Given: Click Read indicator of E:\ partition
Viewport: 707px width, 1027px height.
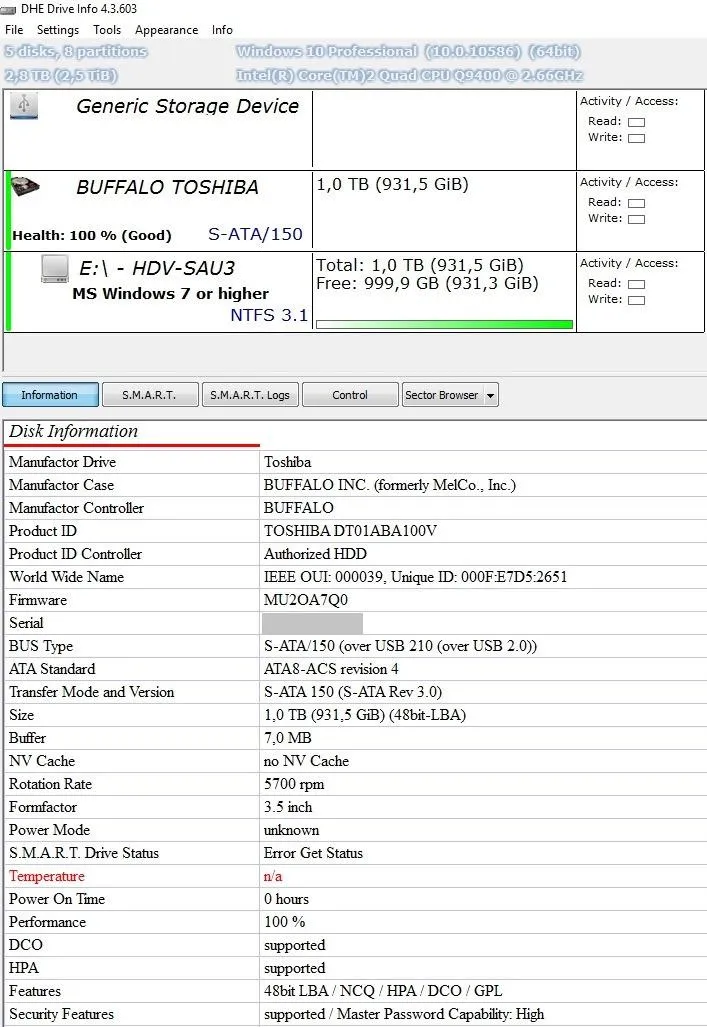Looking at the screenshot, I should 636,284.
